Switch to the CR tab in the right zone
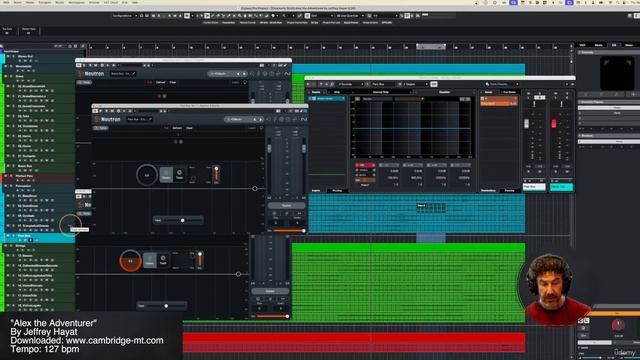Screen dimensions: 640x360 coord(614,45)
